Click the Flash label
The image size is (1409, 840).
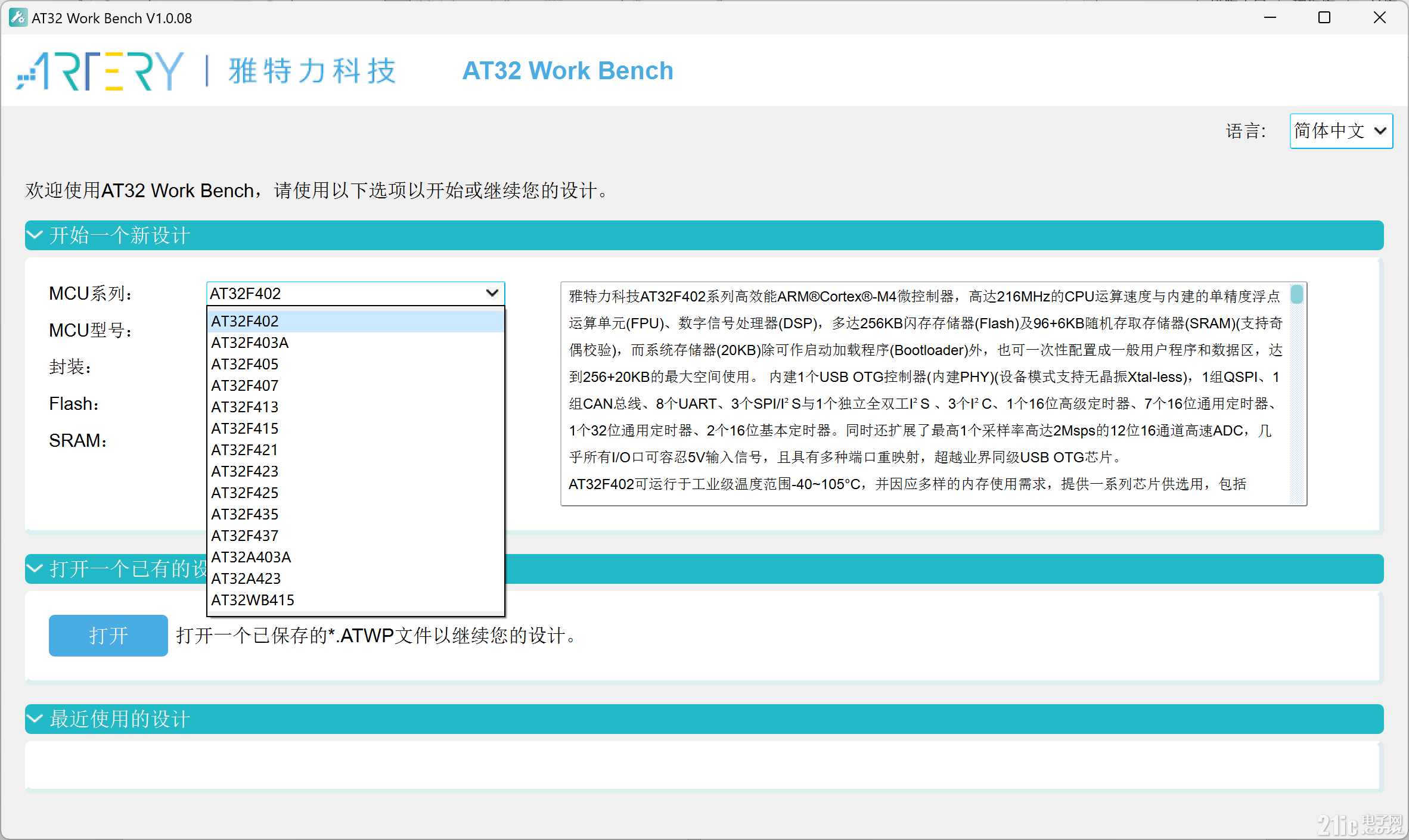tap(74, 404)
